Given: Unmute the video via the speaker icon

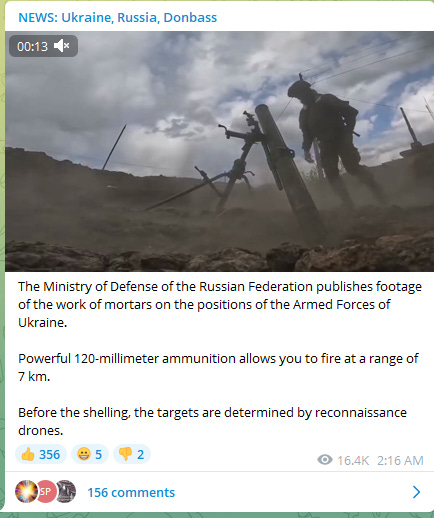Looking at the screenshot, I should [62, 46].
